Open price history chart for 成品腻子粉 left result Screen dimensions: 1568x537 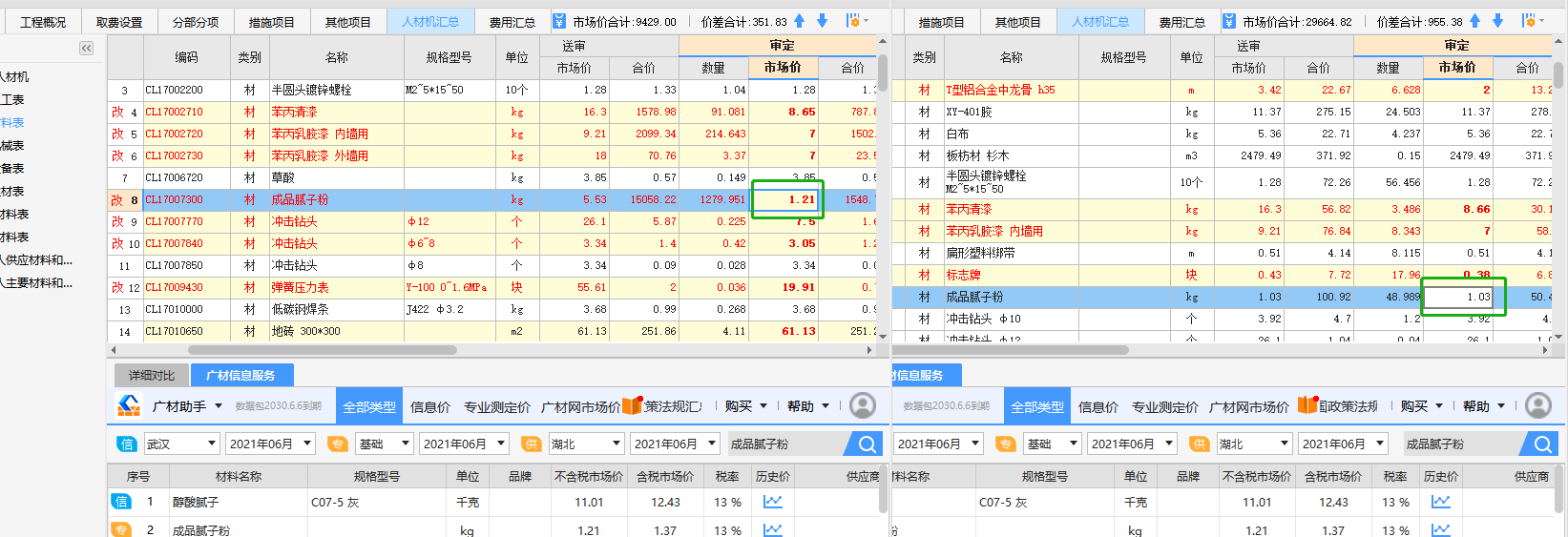772,529
